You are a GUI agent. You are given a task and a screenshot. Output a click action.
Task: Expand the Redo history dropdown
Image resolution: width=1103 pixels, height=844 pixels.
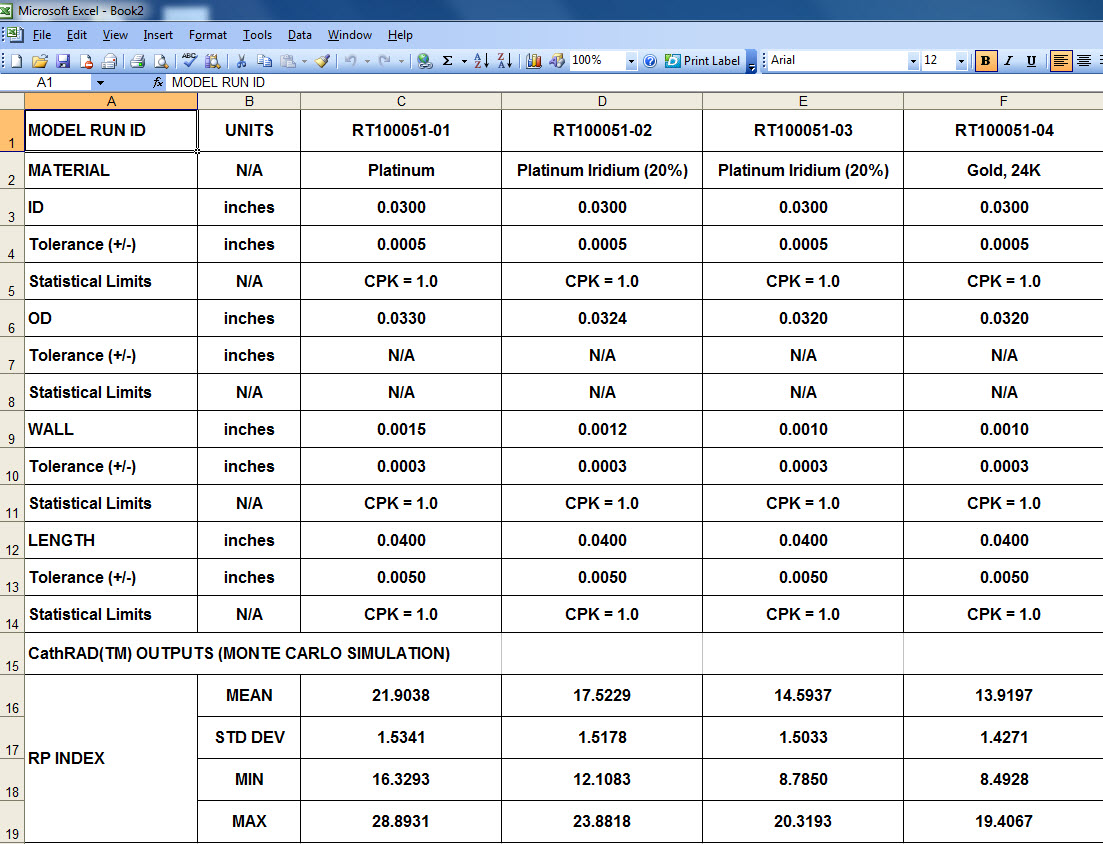[401, 62]
